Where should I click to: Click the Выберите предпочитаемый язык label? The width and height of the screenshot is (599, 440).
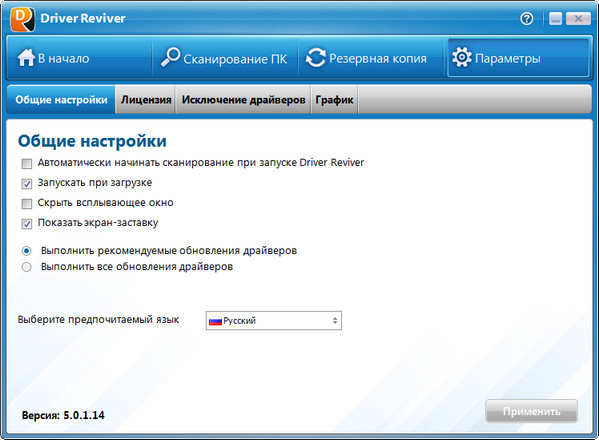98,319
